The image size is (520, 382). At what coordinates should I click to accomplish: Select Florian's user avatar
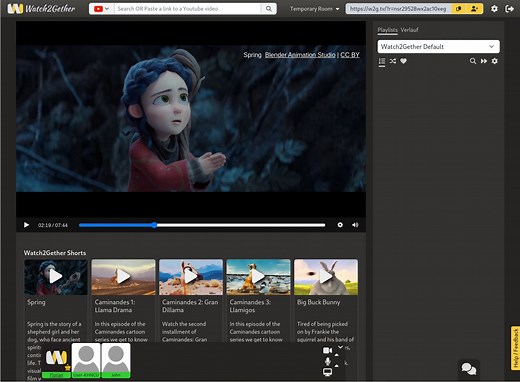[x=56, y=360]
